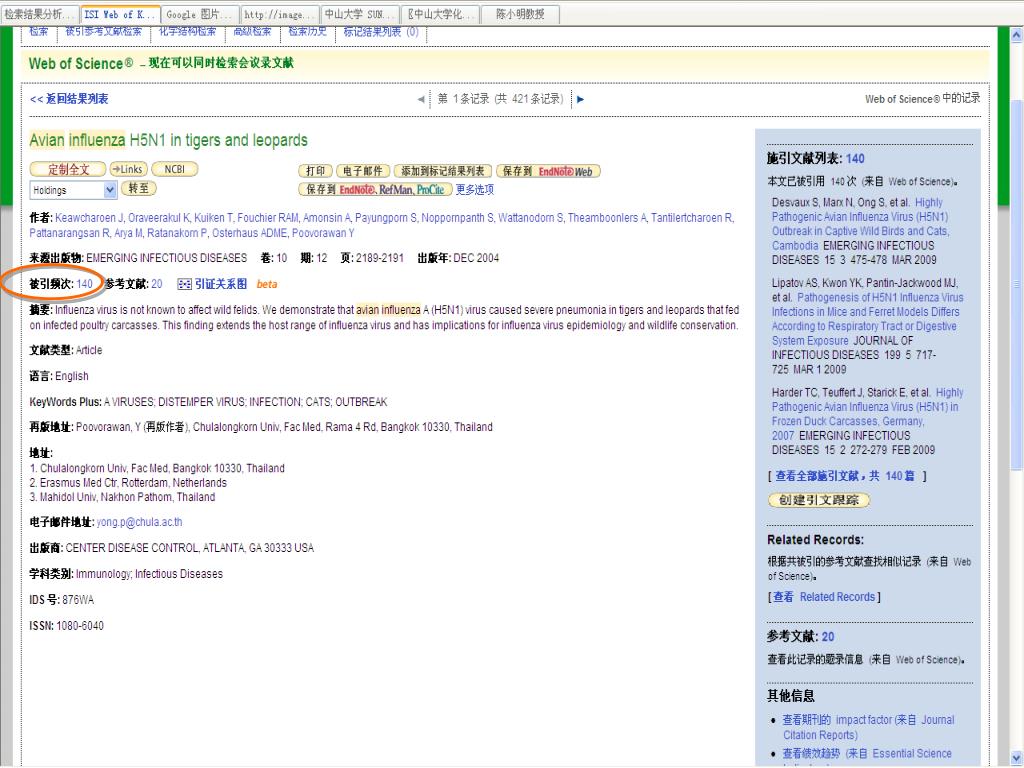This screenshot has height=768, width=1024.
Task: Open citing articles list count 140
Action: pyautogui.click(x=855, y=158)
